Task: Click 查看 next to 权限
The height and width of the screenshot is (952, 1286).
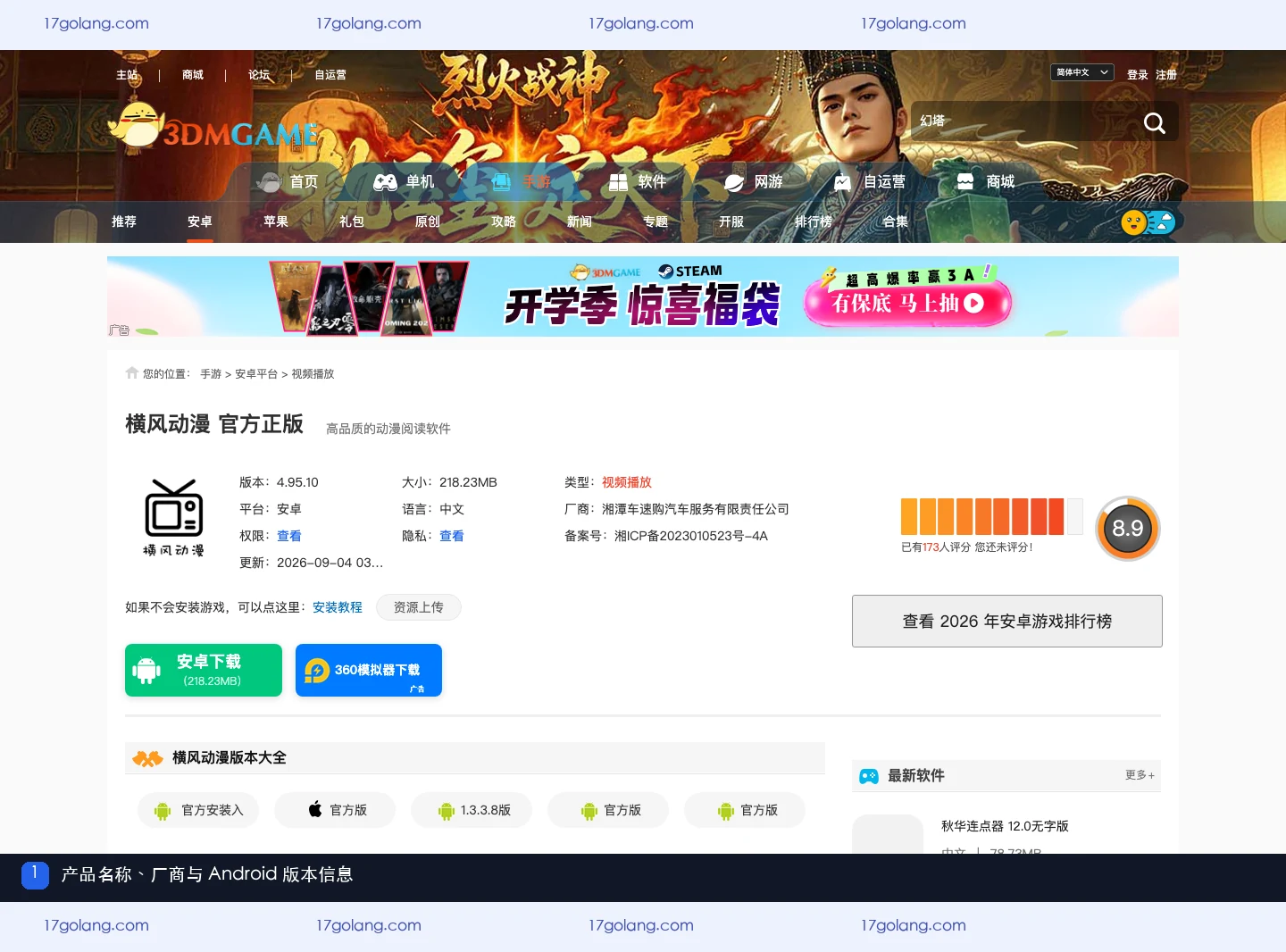Action: [289, 536]
